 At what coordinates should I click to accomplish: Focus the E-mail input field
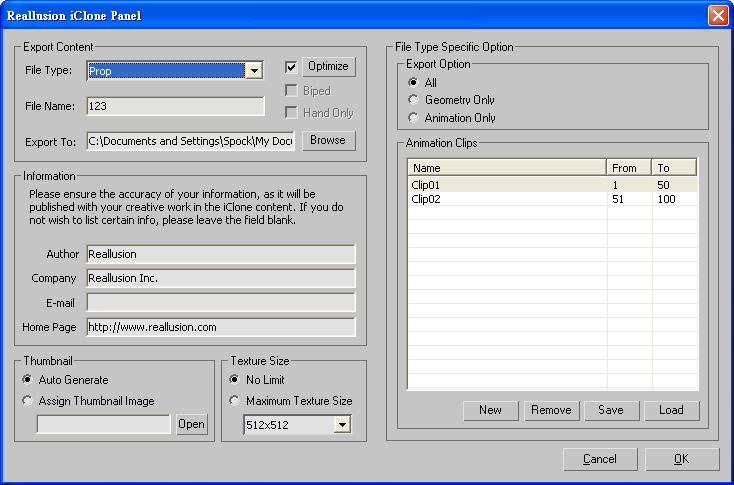click(x=220, y=302)
